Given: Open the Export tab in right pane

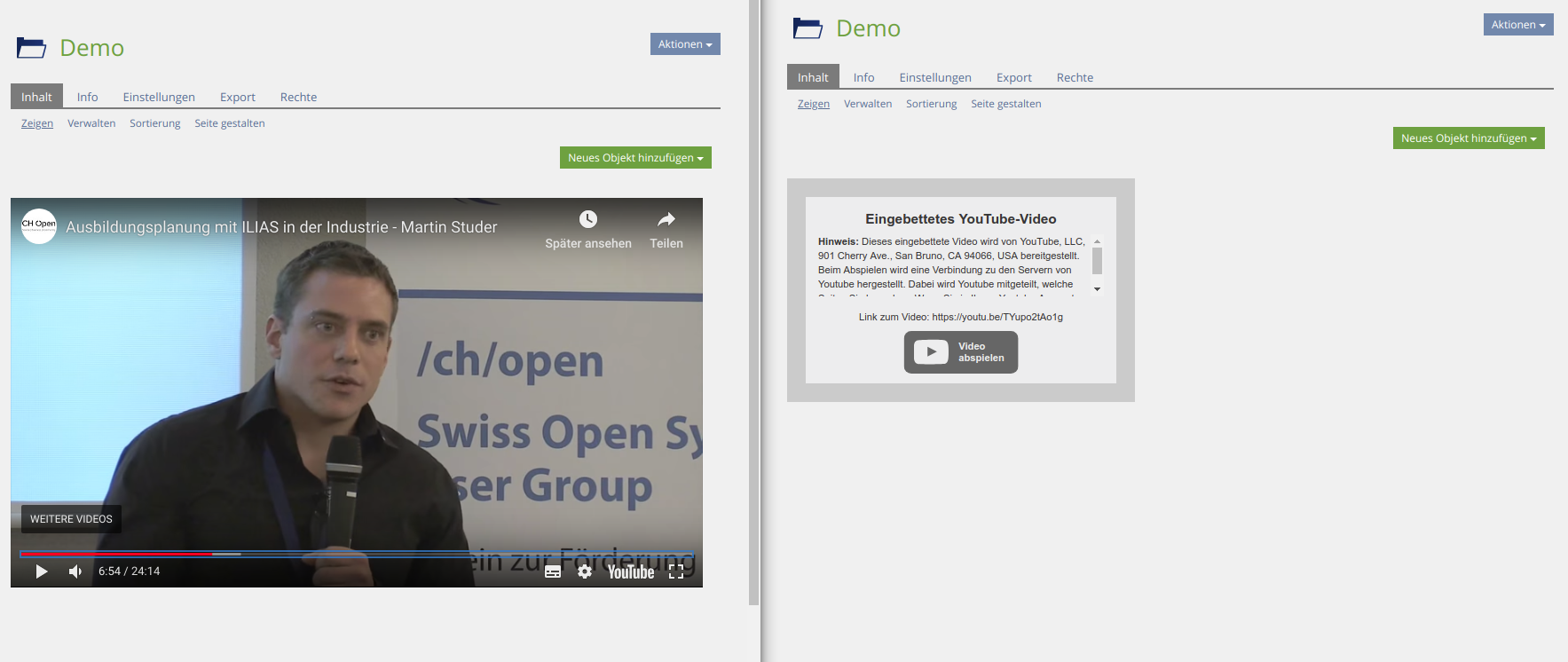Looking at the screenshot, I should point(1014,77).
